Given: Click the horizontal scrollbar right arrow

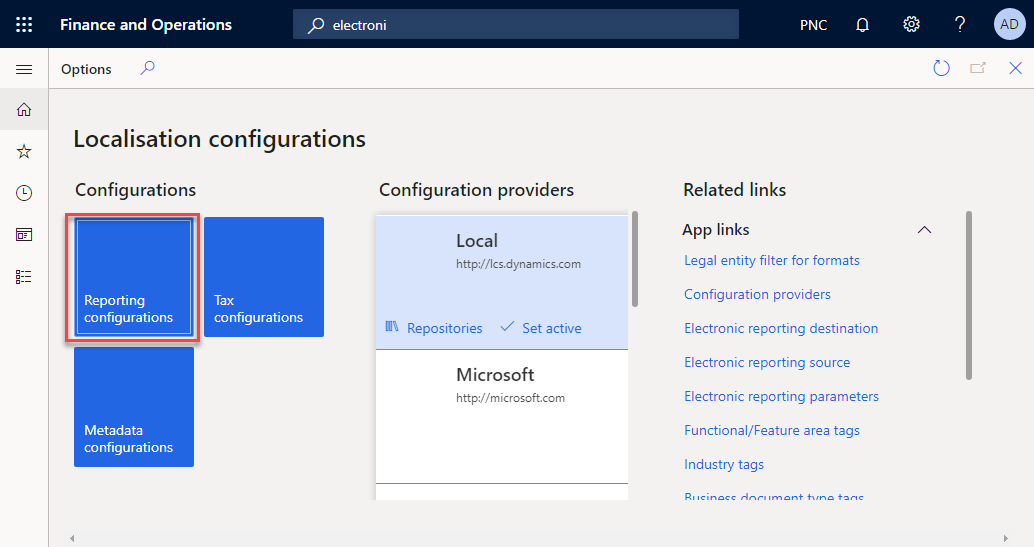Looking at the screenshot, I should click(1006, 538).
